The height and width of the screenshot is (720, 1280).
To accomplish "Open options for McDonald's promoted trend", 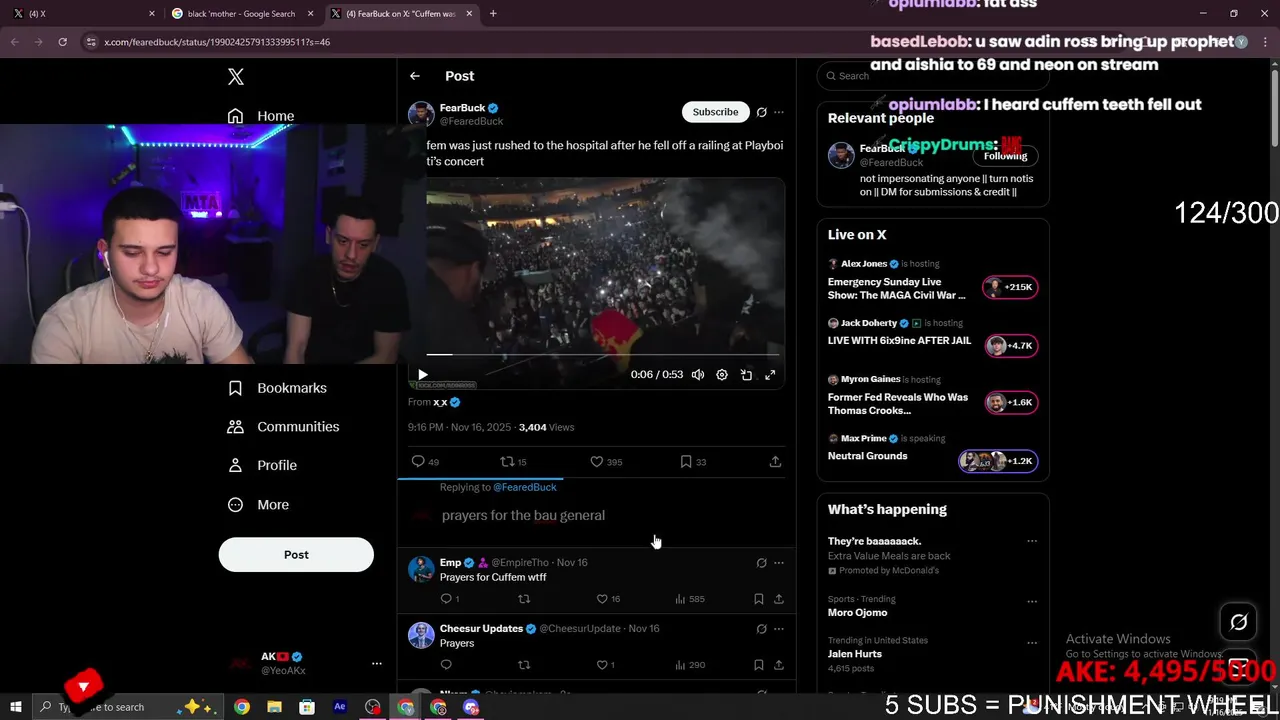I will 1032,542.
